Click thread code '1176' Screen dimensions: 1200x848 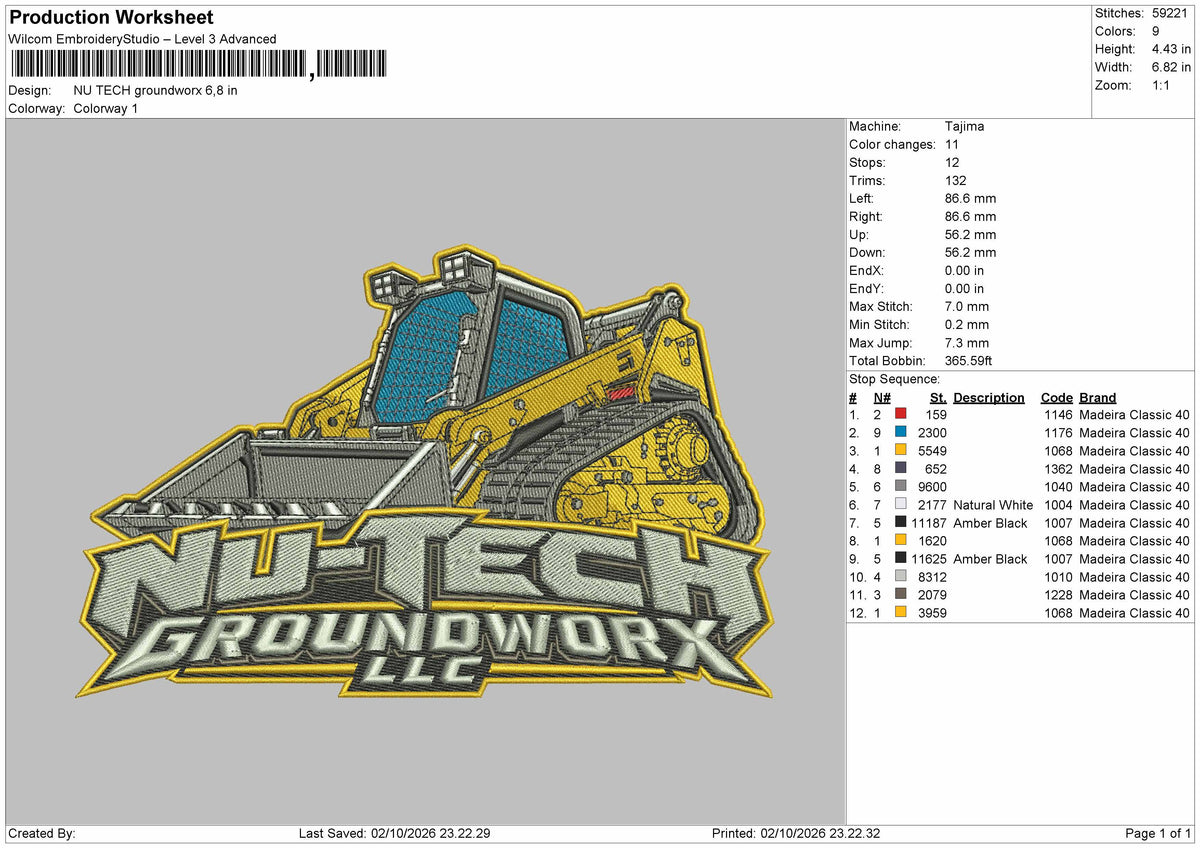coord(1058,433)
